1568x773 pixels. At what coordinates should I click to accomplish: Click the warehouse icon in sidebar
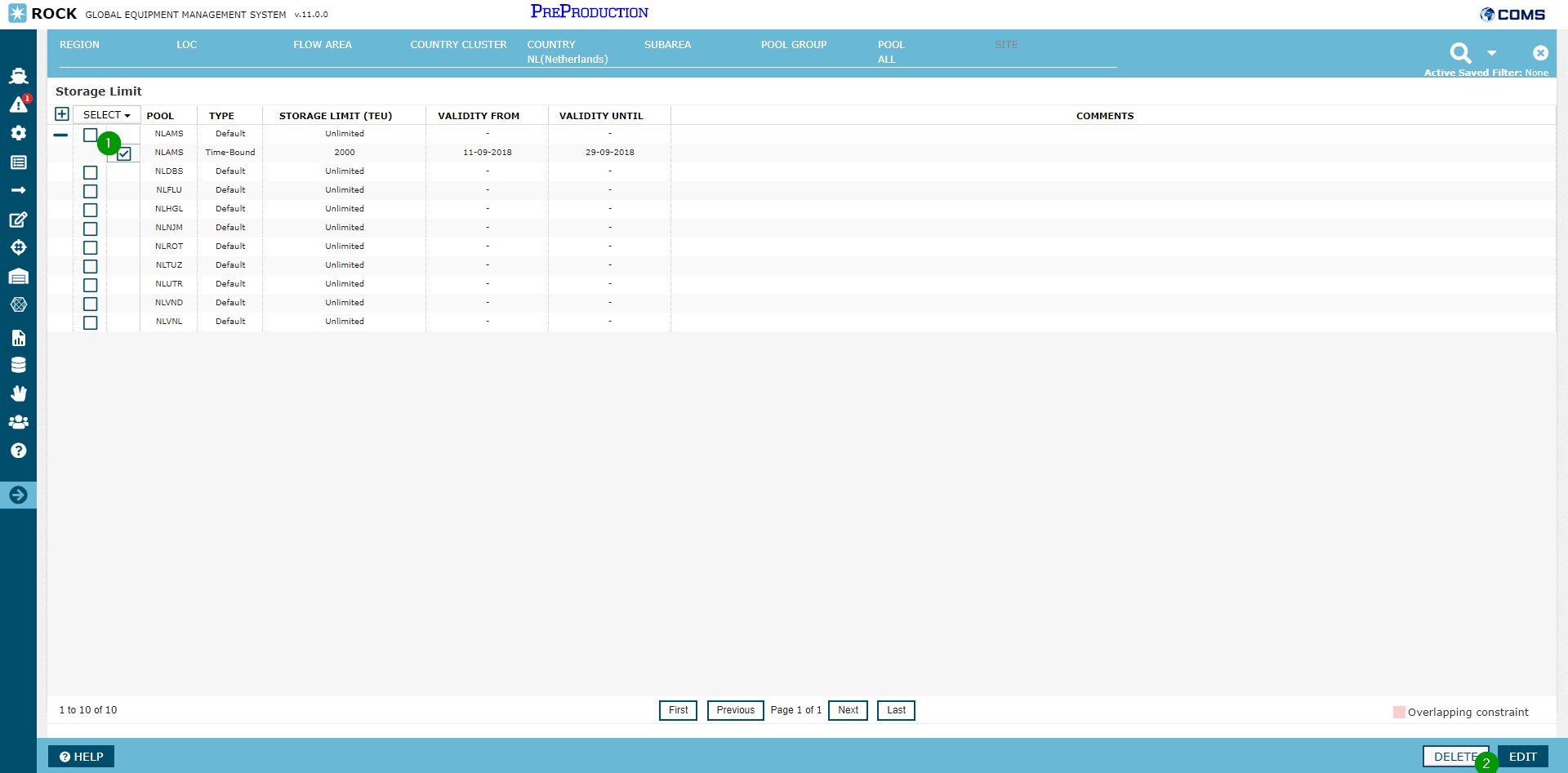18,277
